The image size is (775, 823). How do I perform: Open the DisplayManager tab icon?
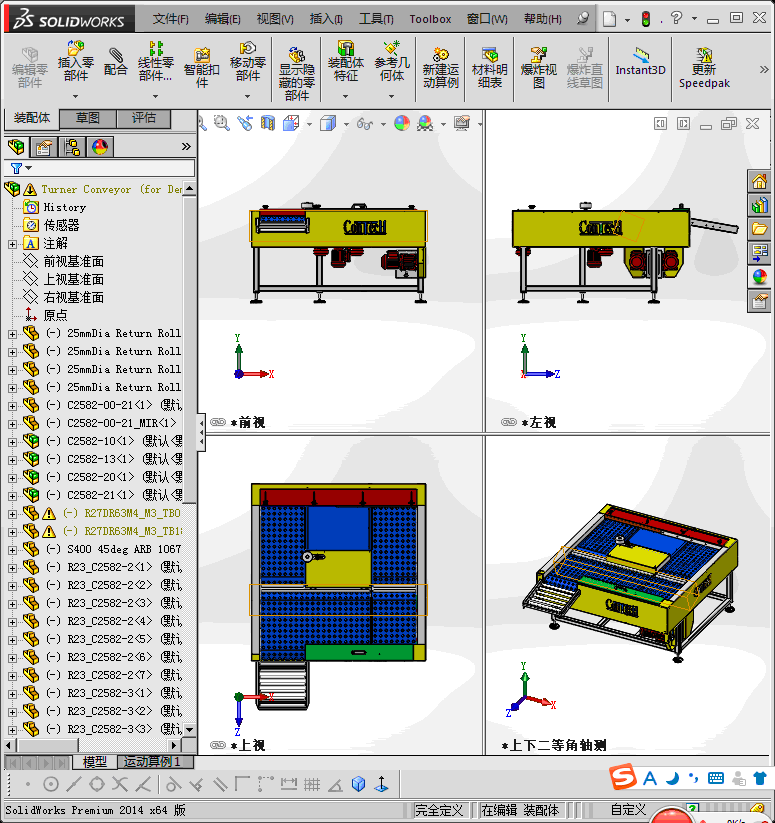pos(100,146)
